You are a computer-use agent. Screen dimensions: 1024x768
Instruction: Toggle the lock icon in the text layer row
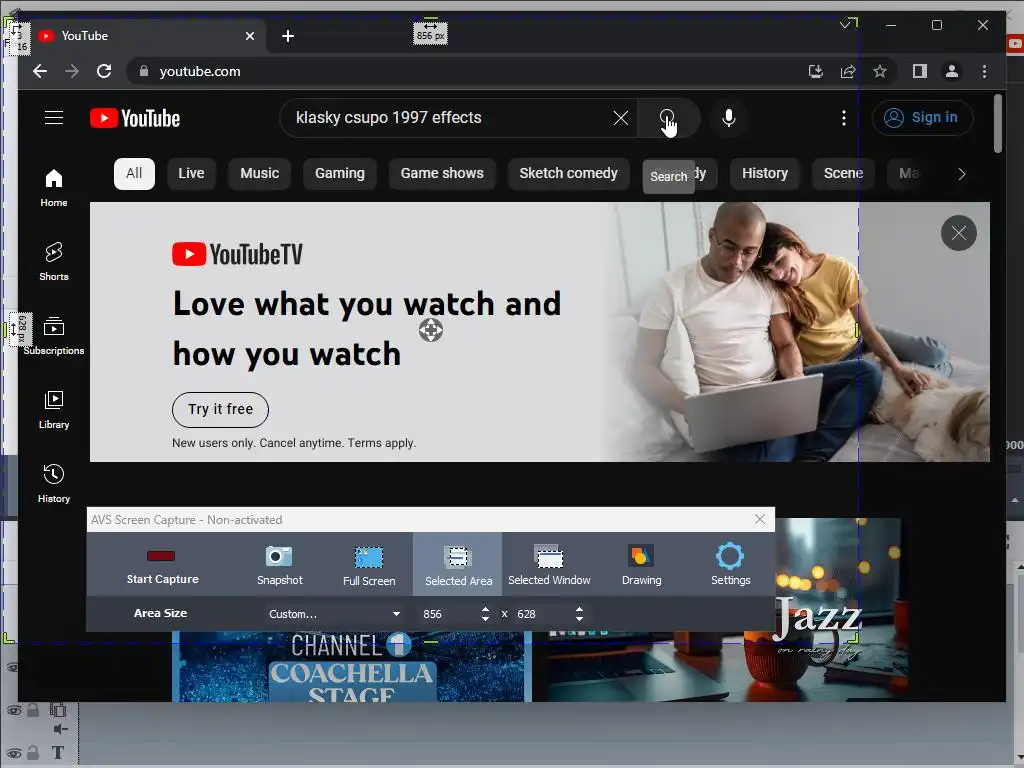coord(33,753)
